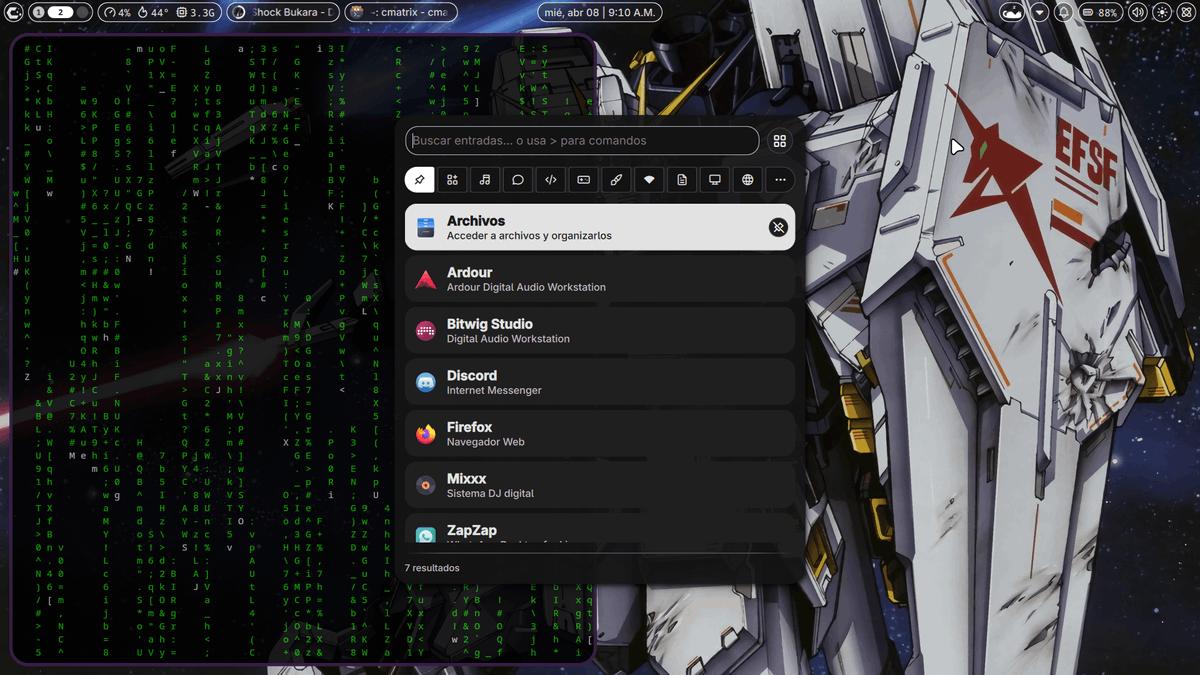Image resolution: width=1200 pixels, height=675 pixels.
Task: Select the wifi network category
Action: tap(649, 180)
